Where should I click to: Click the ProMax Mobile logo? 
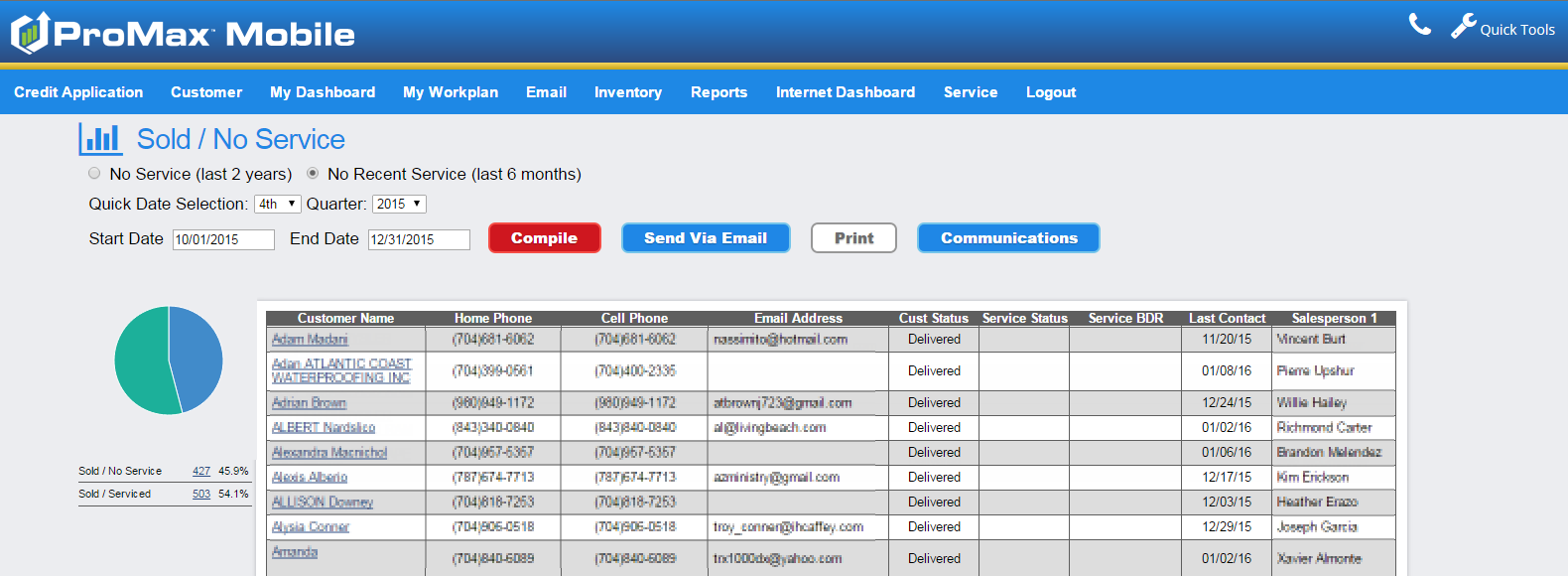(183, 33)
